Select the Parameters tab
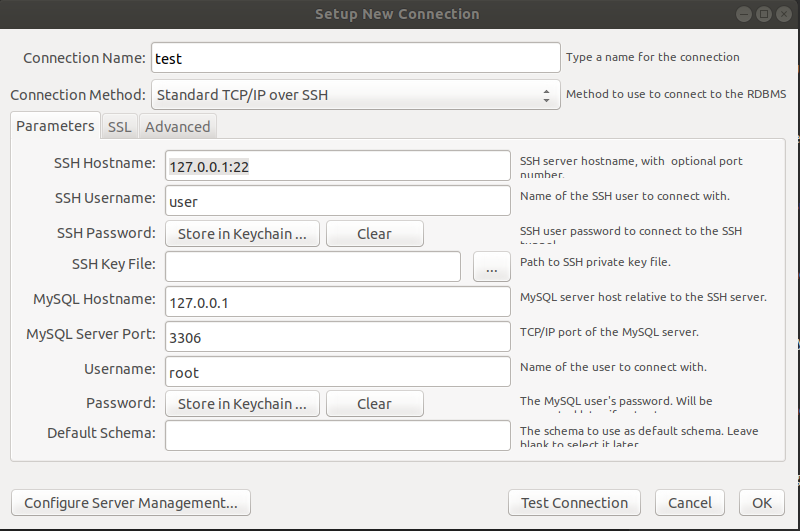The image size is (800, 531). coord(55,127)
